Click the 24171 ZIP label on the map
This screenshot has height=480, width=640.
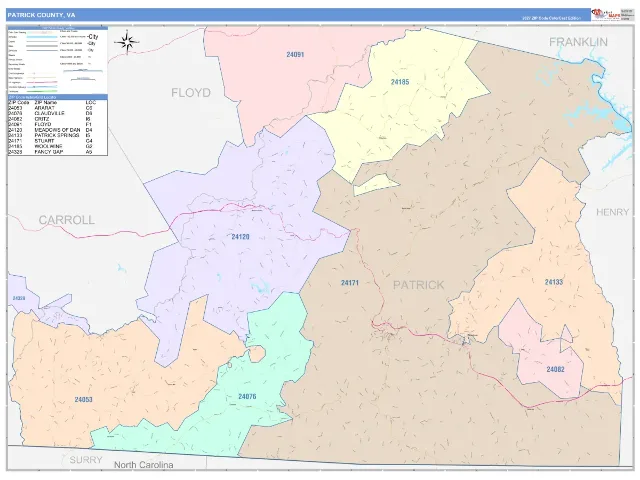350,282
